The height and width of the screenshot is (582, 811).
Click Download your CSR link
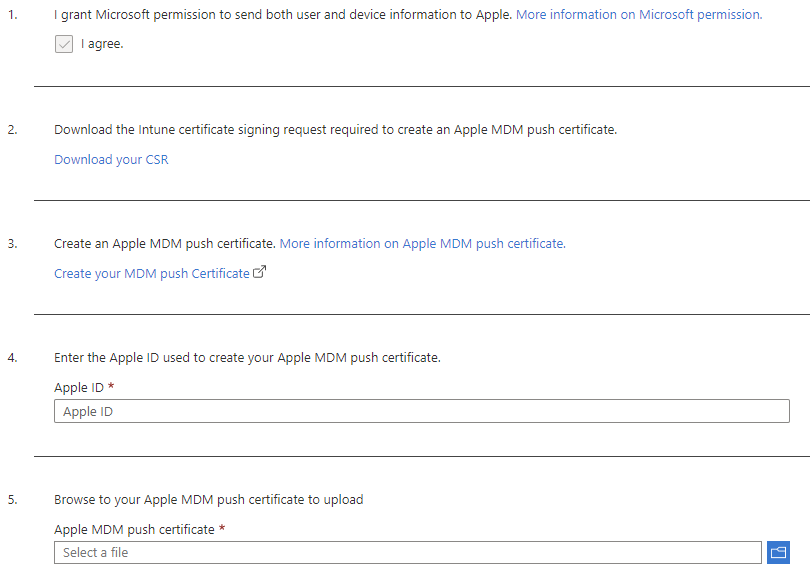coord(111,159)
